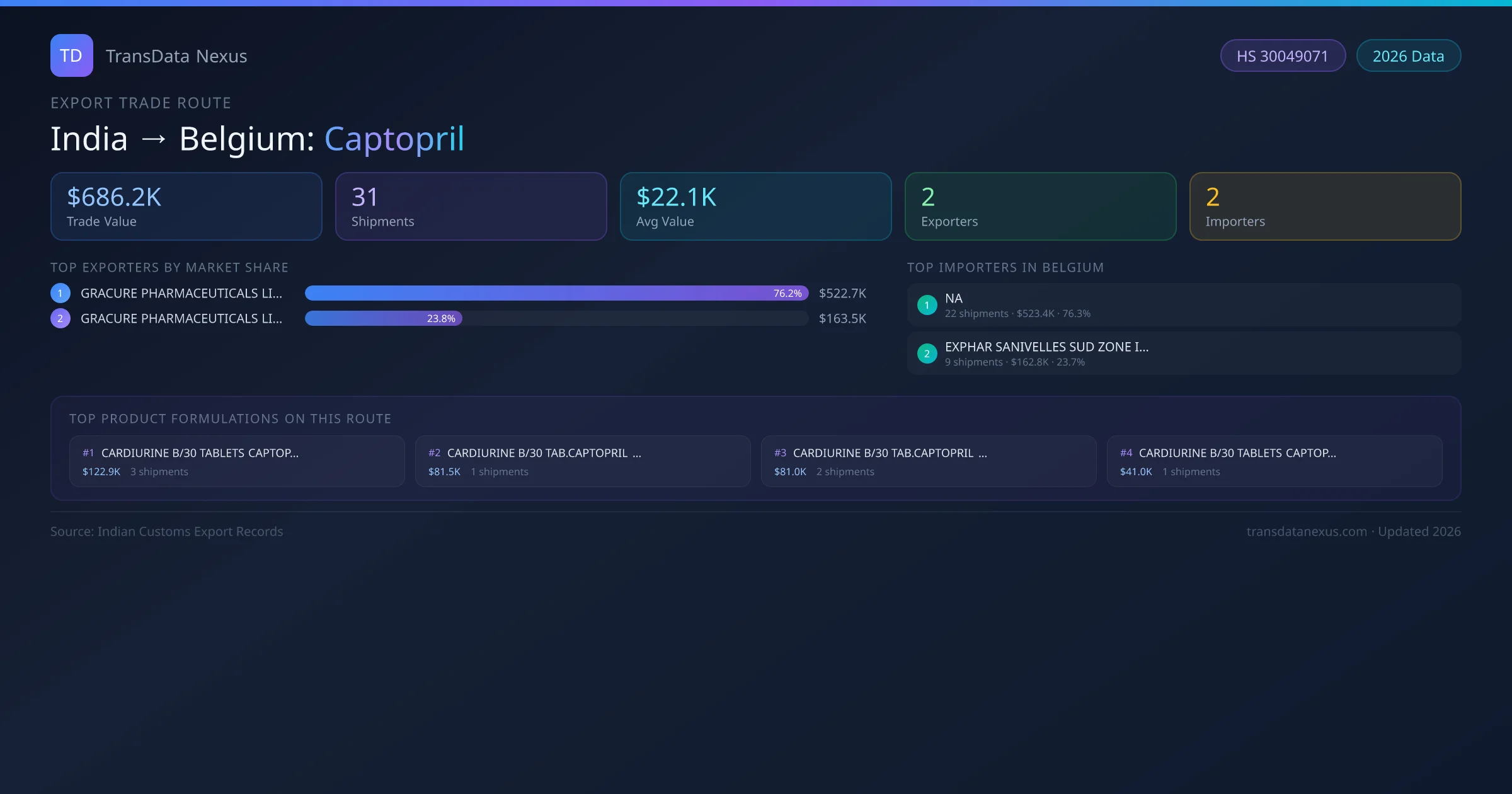Open the #4 formulation card worth $41.0K
The image size is (1512, 794).
pos(1274,461)
